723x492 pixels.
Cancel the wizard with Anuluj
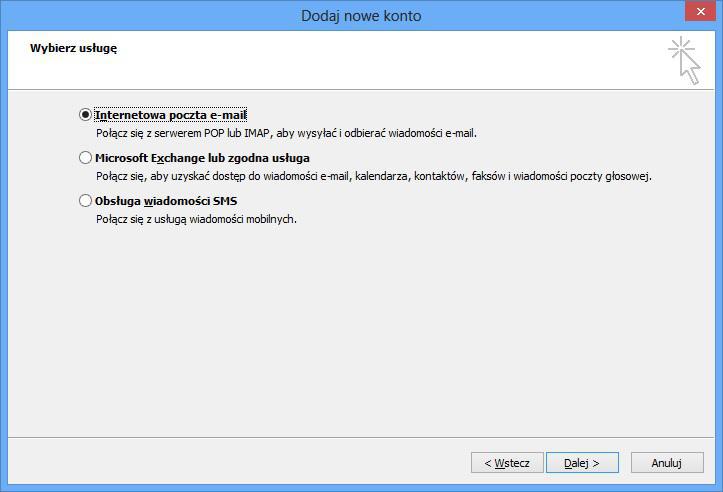(667, 462)
